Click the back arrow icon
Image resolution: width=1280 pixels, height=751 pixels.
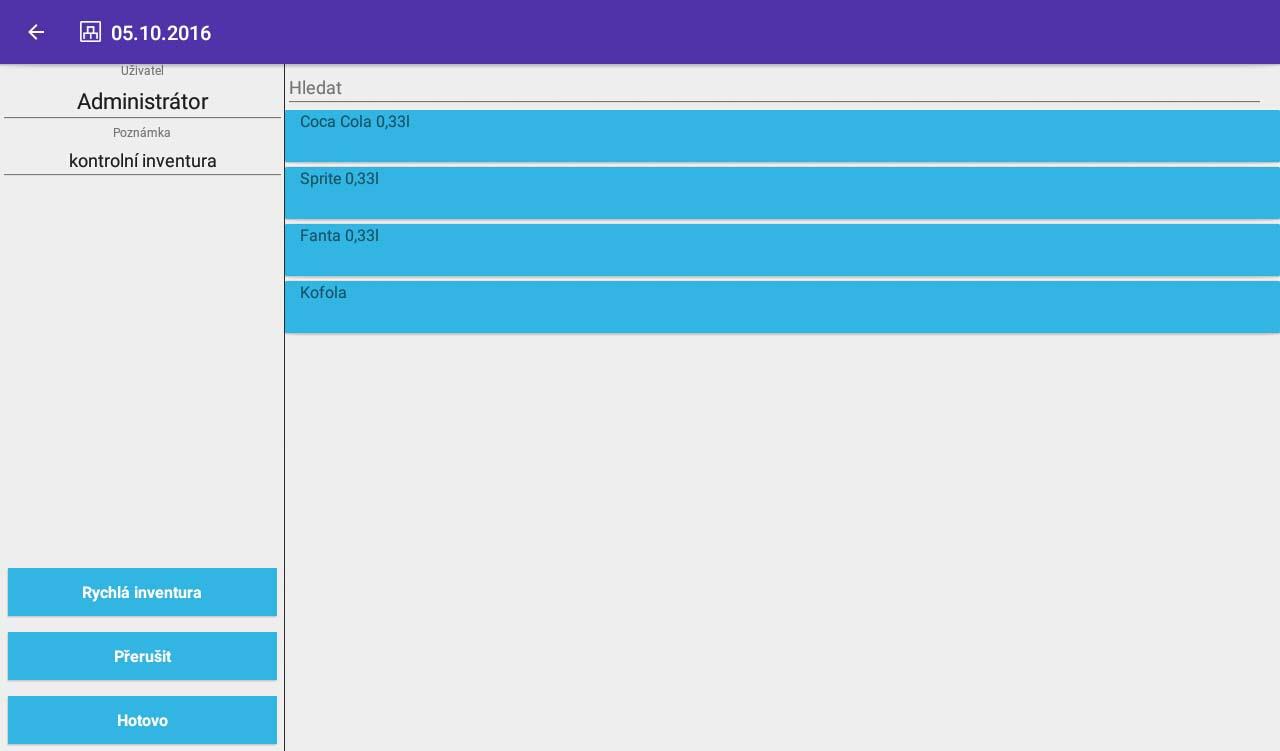36,32
